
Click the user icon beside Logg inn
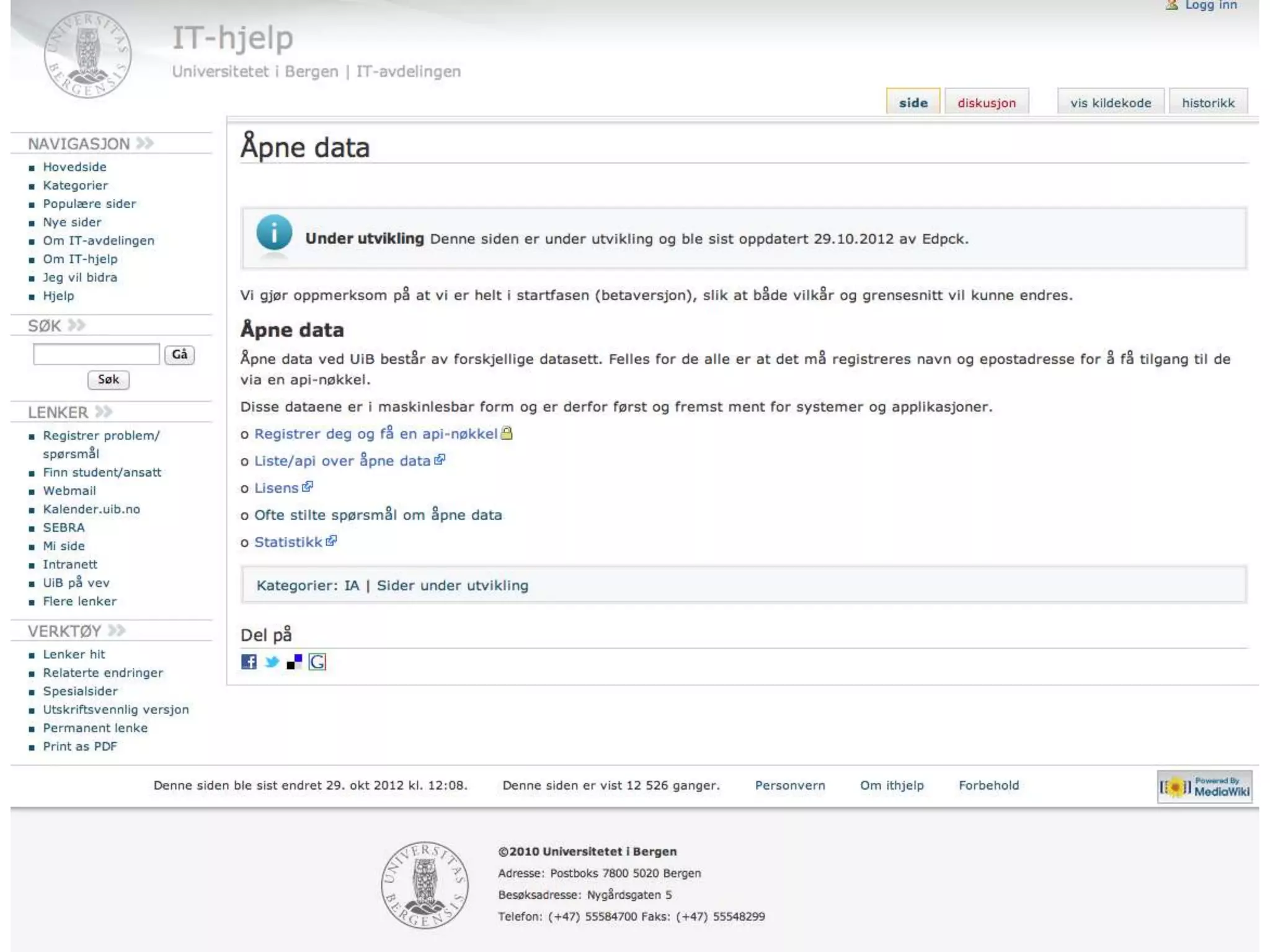coord(1171,5)
